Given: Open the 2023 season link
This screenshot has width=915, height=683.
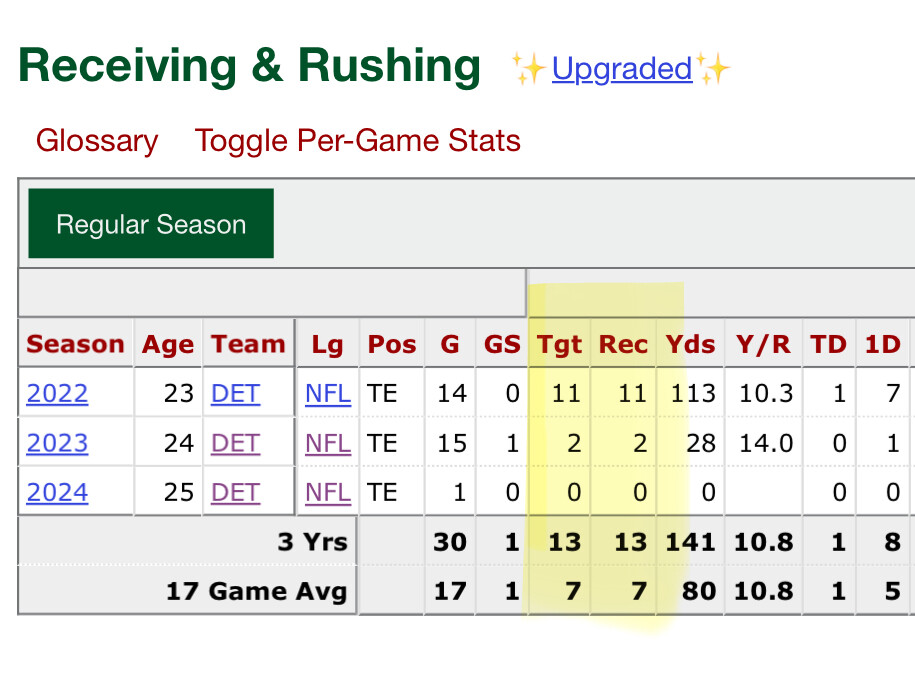Looking at the screenshot, I should 57,443.
